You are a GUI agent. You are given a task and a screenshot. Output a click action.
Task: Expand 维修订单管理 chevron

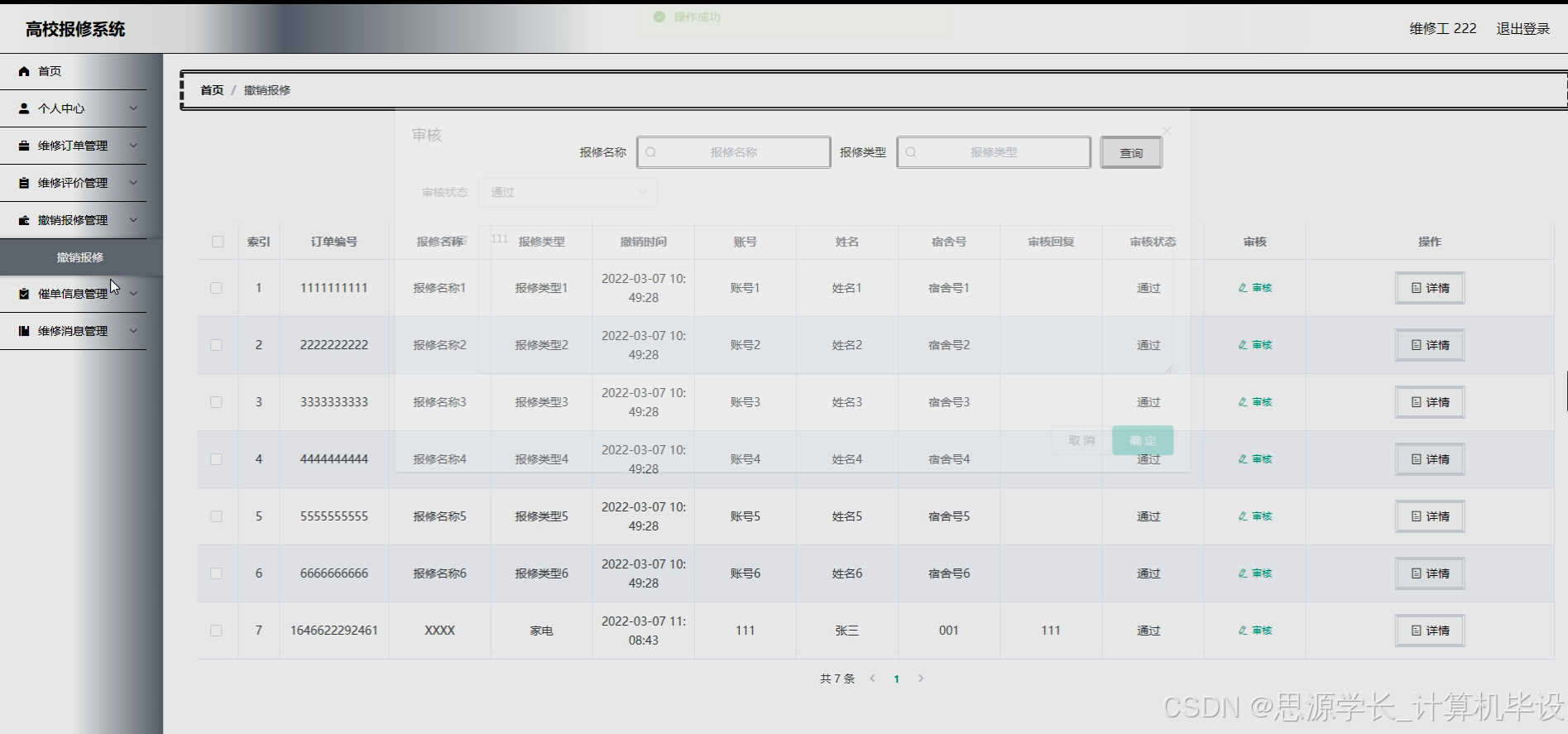[x=133, y=146]
